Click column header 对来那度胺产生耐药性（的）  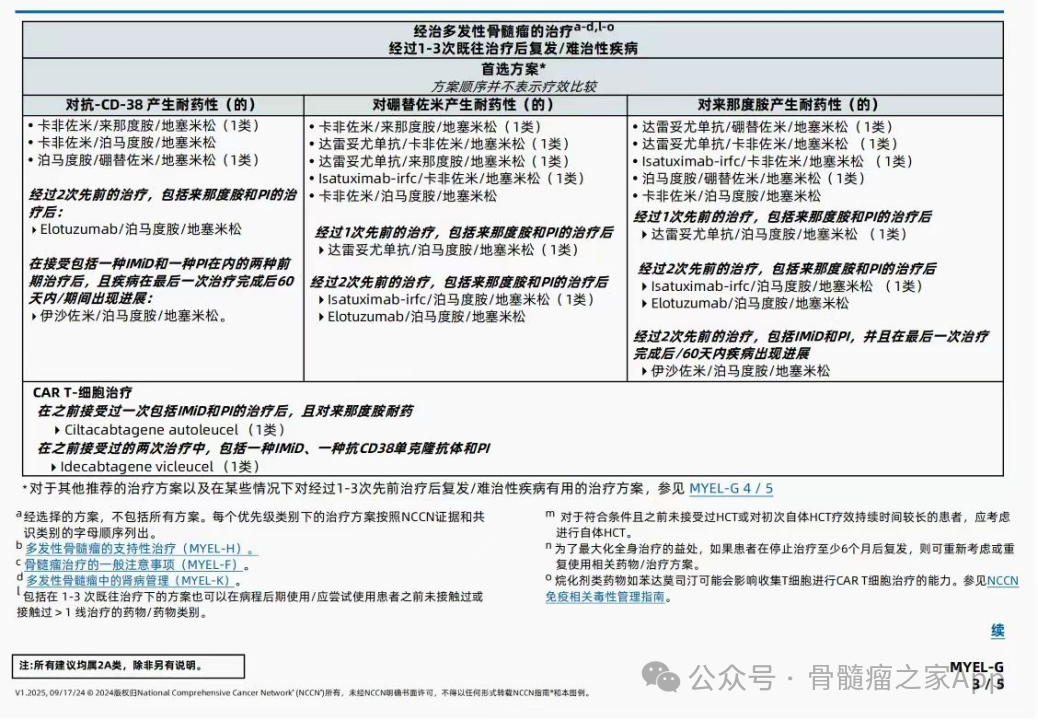tap(788, 105)
